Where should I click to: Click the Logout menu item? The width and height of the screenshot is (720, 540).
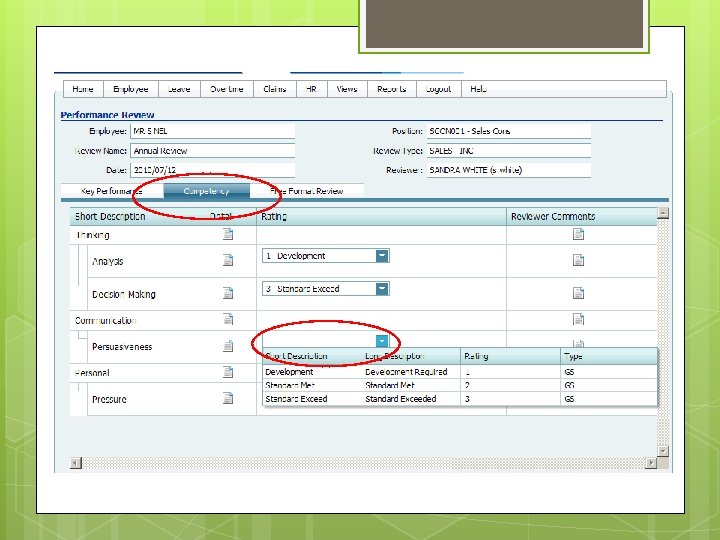(439, 89)
